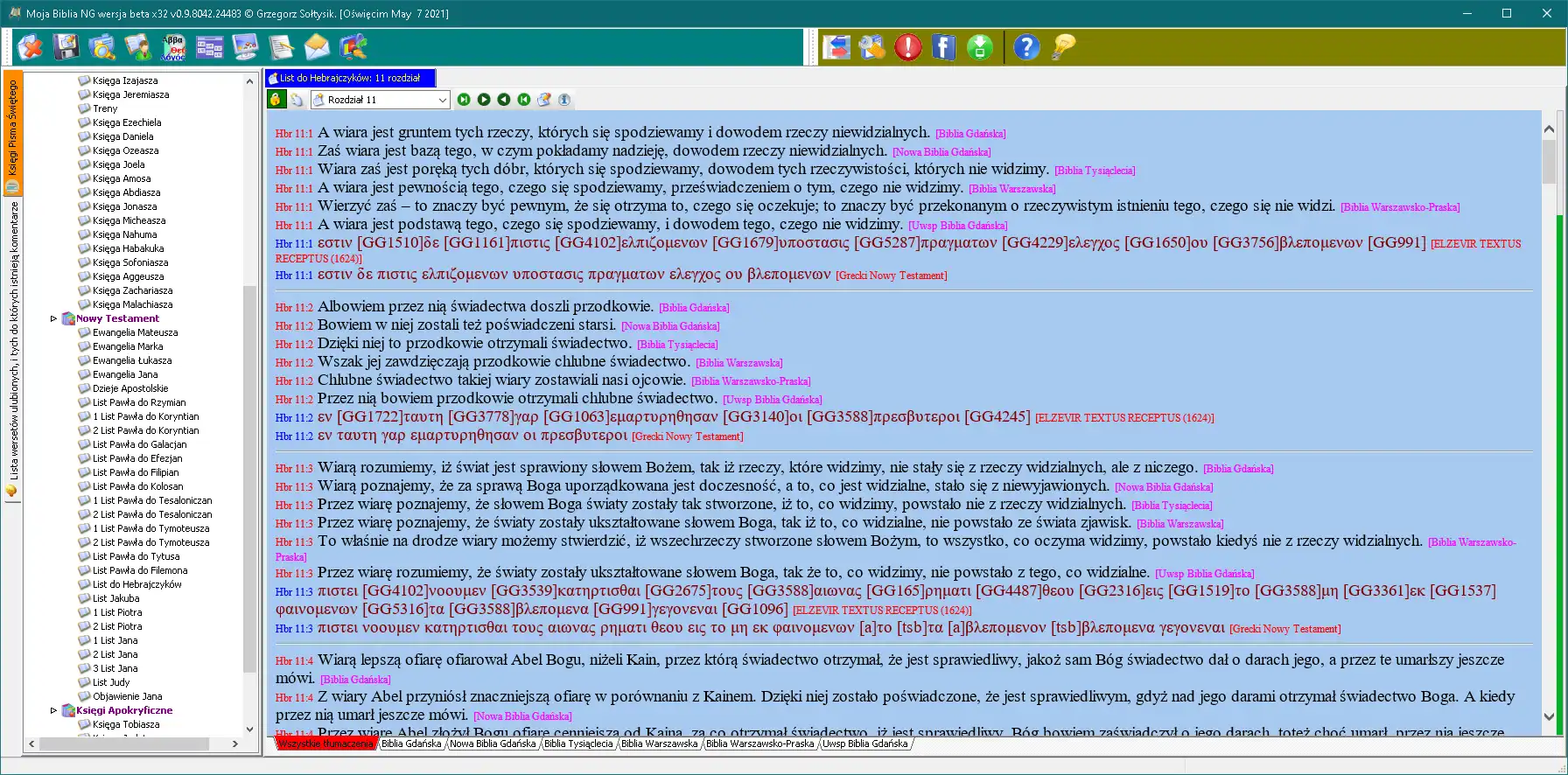The width and height of the screenshot is (1568, 775).
Task: Click the person with book icon
Action: click(x=137, y=46)
